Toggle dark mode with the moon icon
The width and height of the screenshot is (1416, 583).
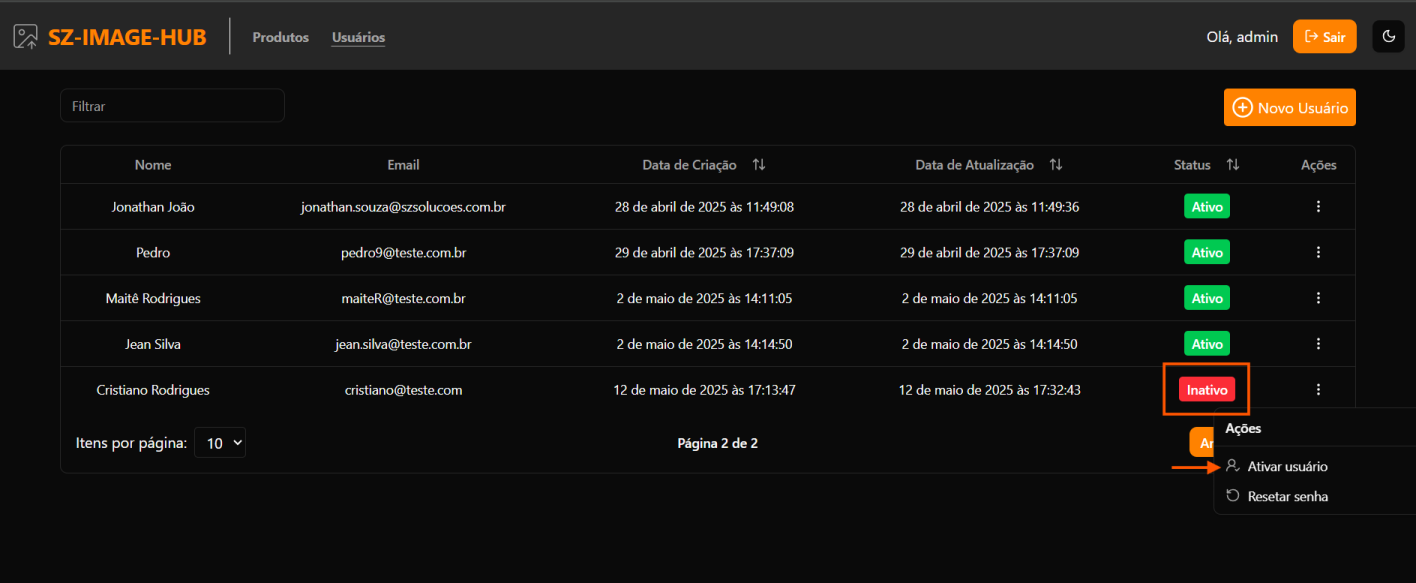pos(1388,37)
